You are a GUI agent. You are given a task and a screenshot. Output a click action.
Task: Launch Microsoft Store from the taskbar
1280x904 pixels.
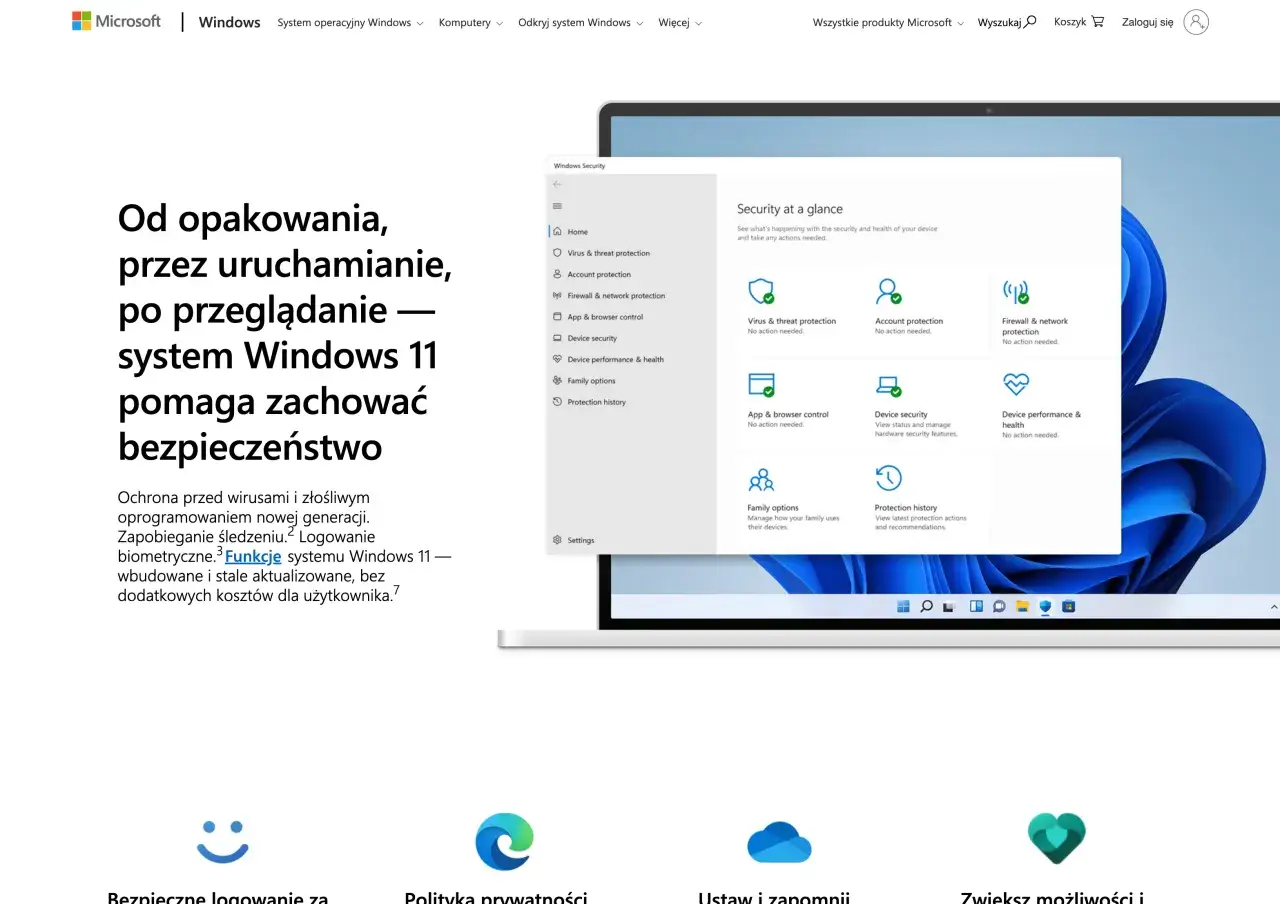click(x=1068, y=606)
